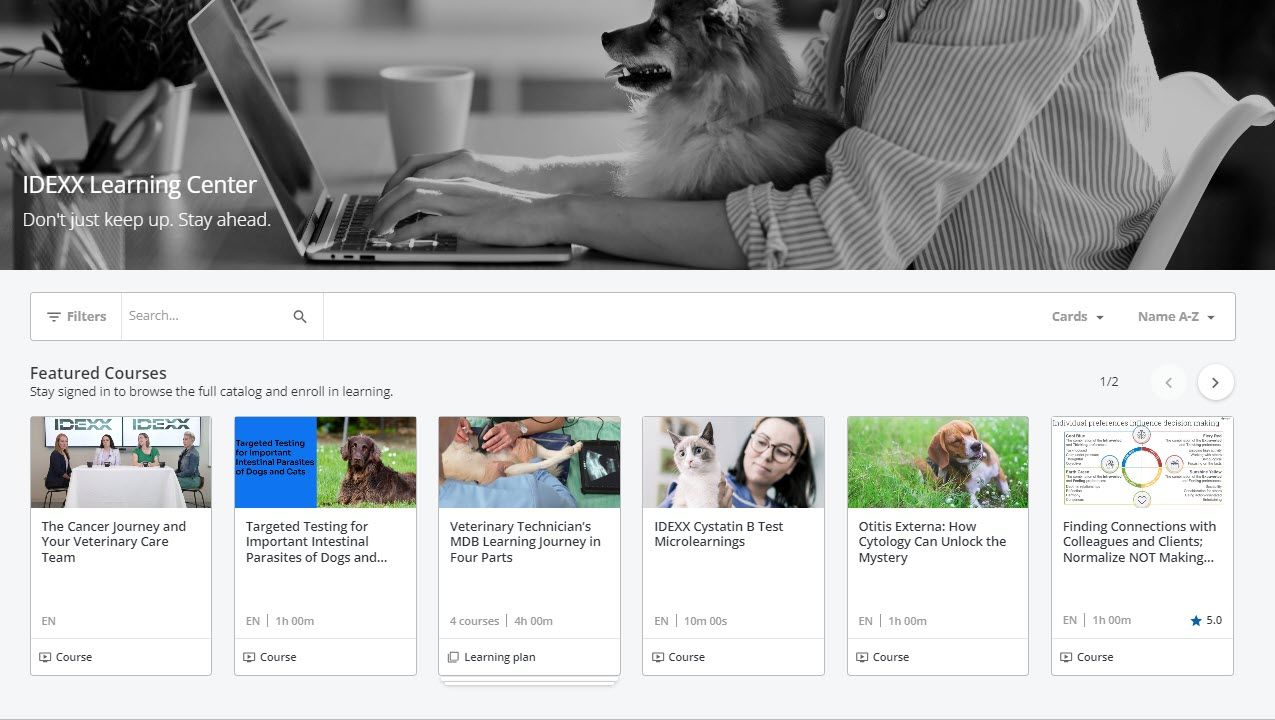Image resolution: width=1275 pixels, height=720 pixels.
Task: Click Course icon on Cancer Journey card
Action: pyautogui.click(x=45, y=657)
